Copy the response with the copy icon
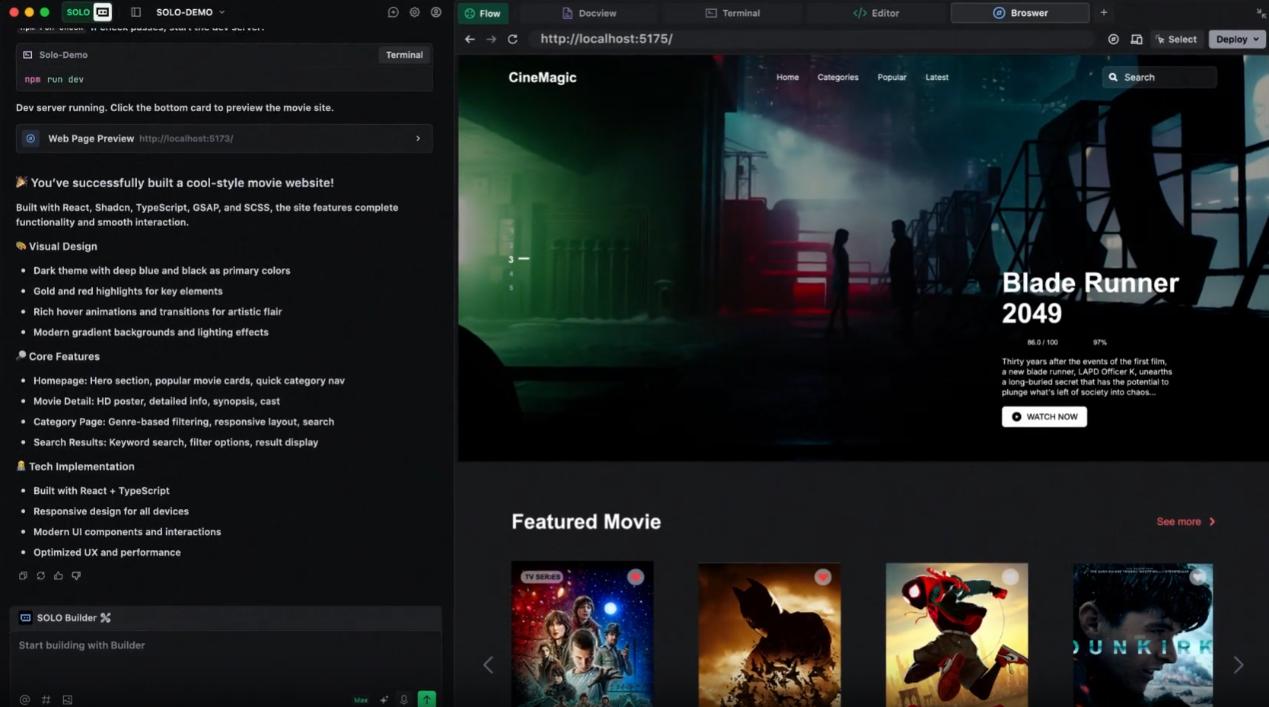This screenshot has height=707, width=1269. (23, 576)
